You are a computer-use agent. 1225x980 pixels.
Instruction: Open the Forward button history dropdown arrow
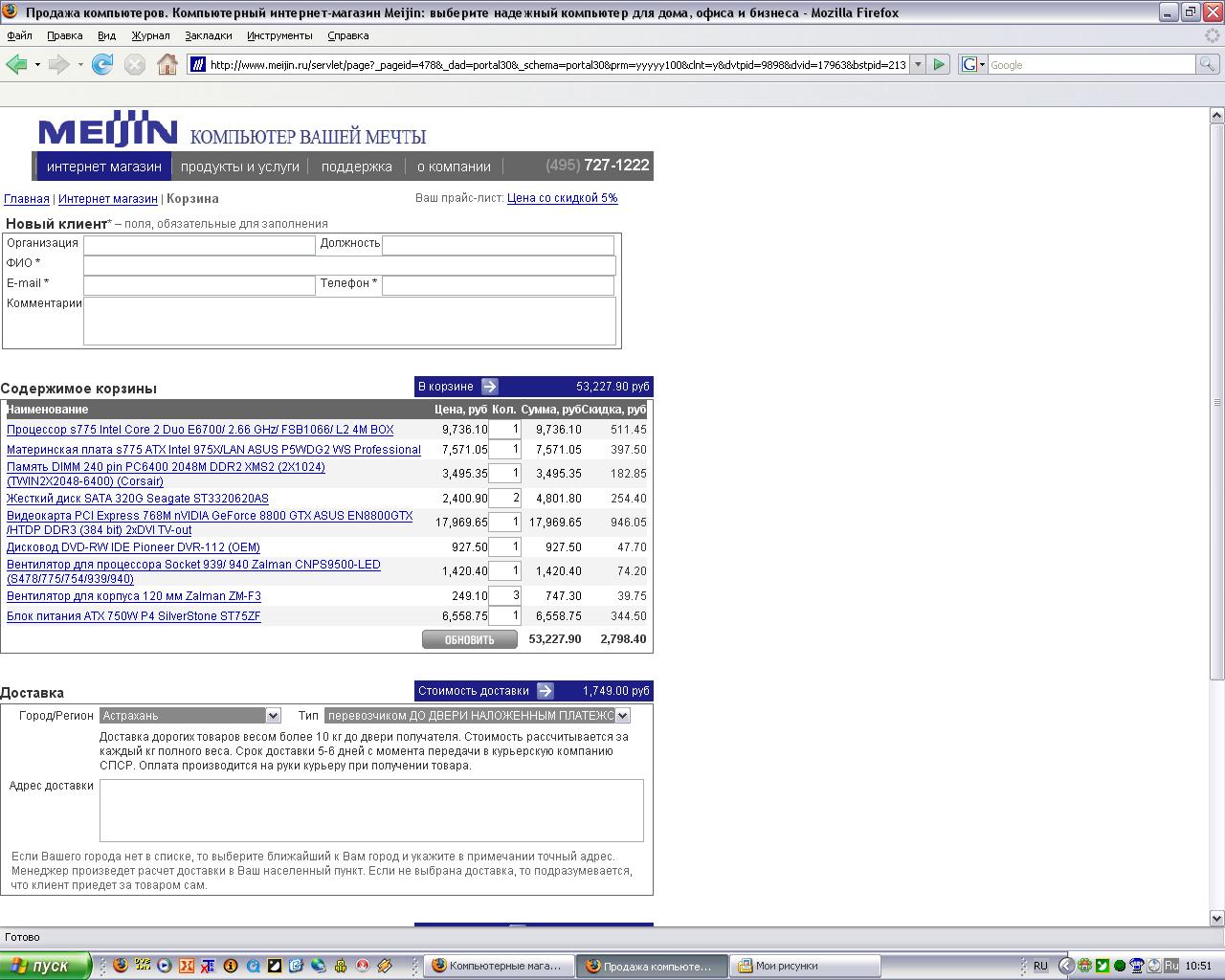pyautogui.click(x=80, y=64)
